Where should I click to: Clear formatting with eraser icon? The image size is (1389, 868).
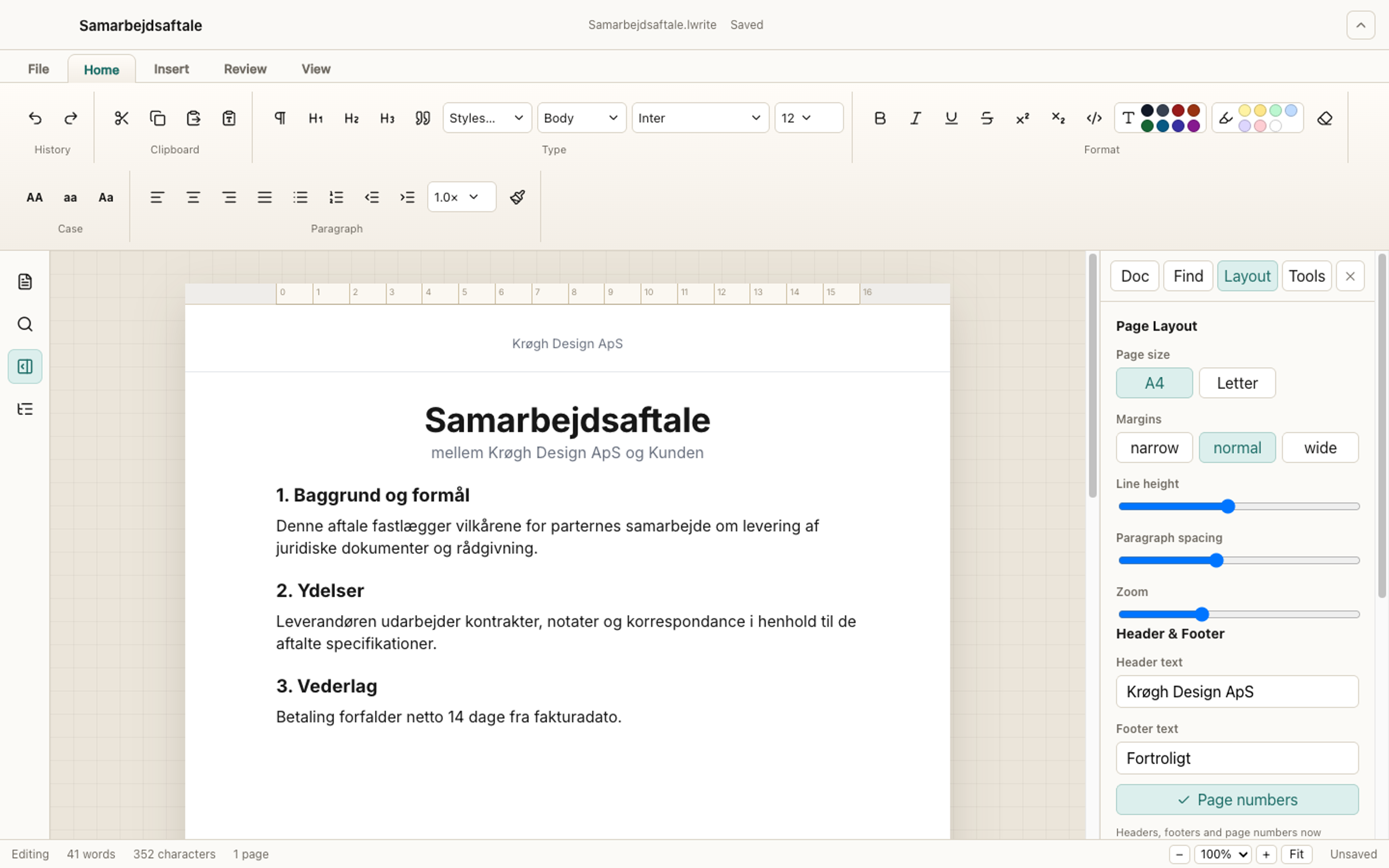coord(1325,118)
